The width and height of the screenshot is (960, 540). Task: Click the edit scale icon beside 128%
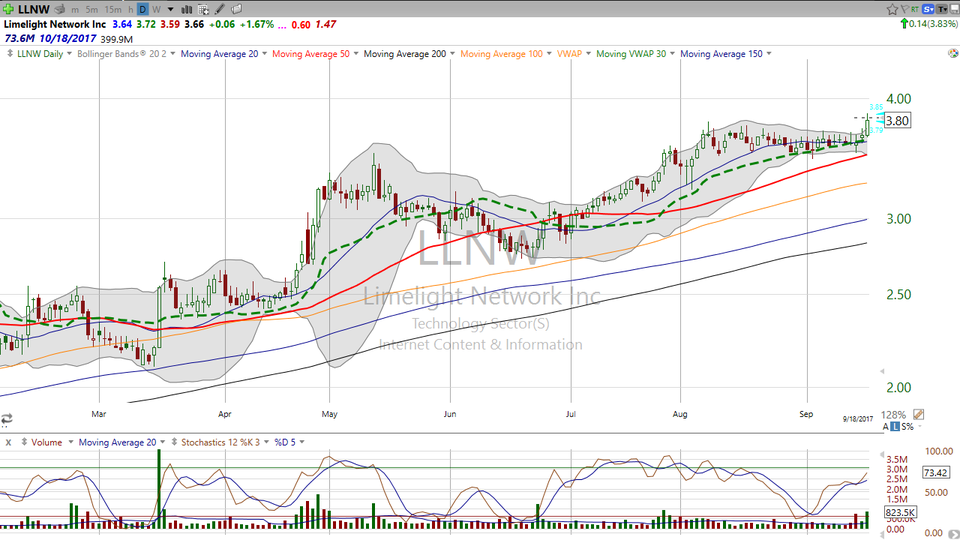point(918,414)
